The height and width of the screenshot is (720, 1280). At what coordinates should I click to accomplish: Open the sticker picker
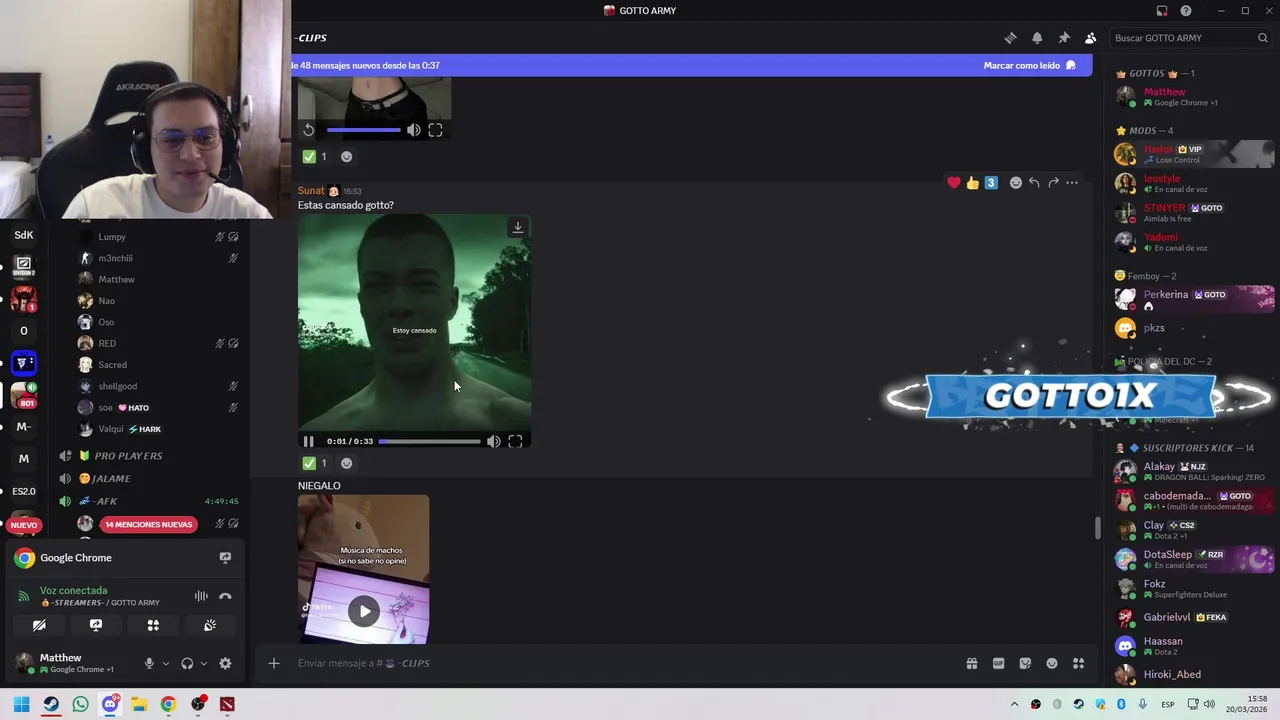click(x=1025, y=663)
